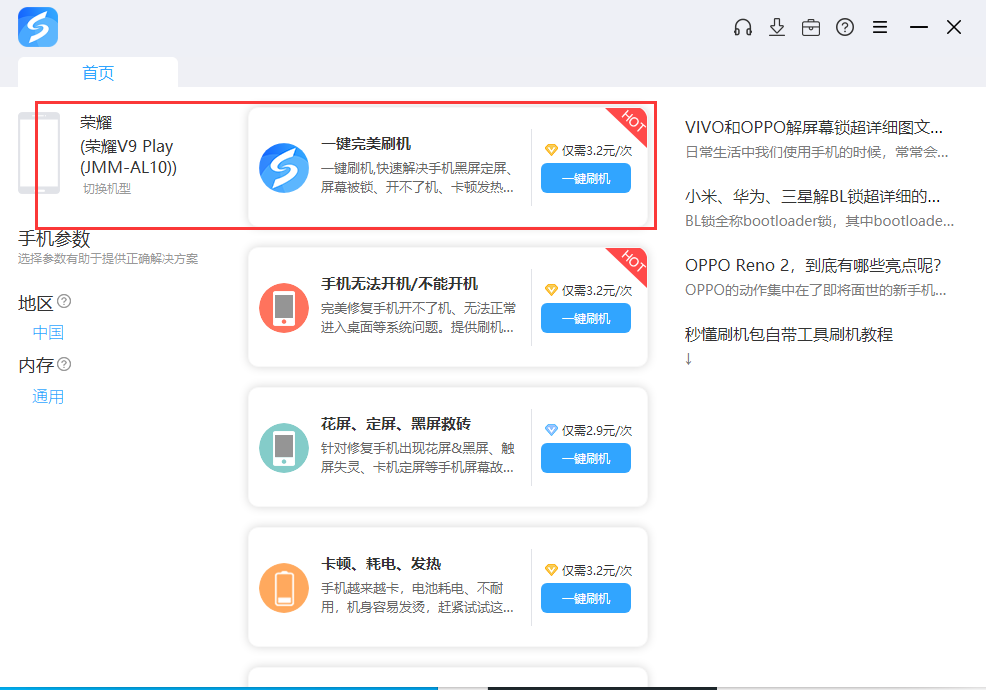Click 一键刷机 button for 花屏、定屏、黑屏救砖
The width and height of the screenshot is (986, 690).
pos(585,459)
